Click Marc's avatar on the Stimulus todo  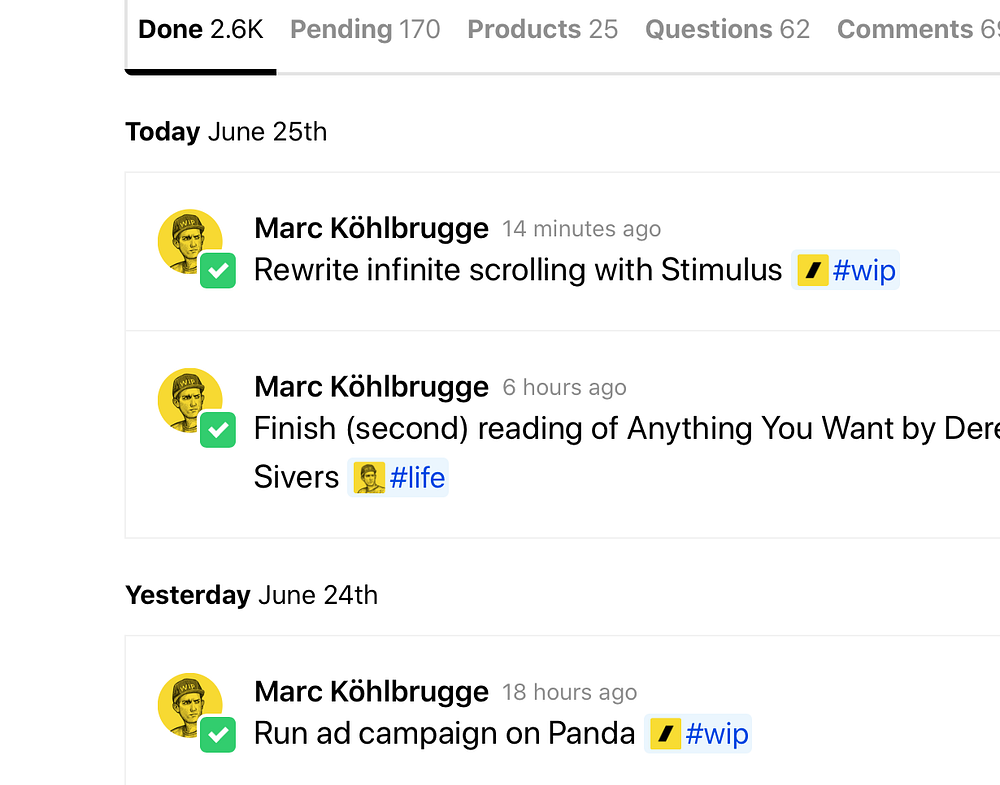click(x=189, y=241)
